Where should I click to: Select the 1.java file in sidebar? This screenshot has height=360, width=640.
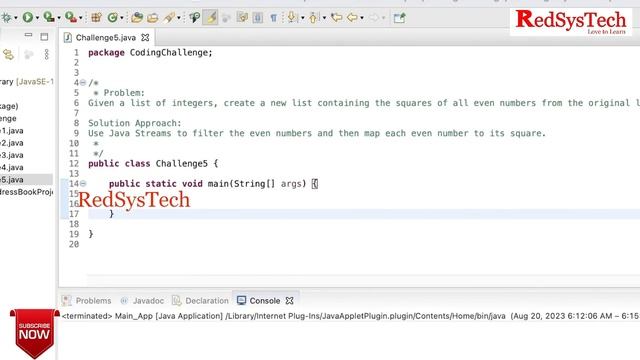pyautogui.click(x=12, y=131)
